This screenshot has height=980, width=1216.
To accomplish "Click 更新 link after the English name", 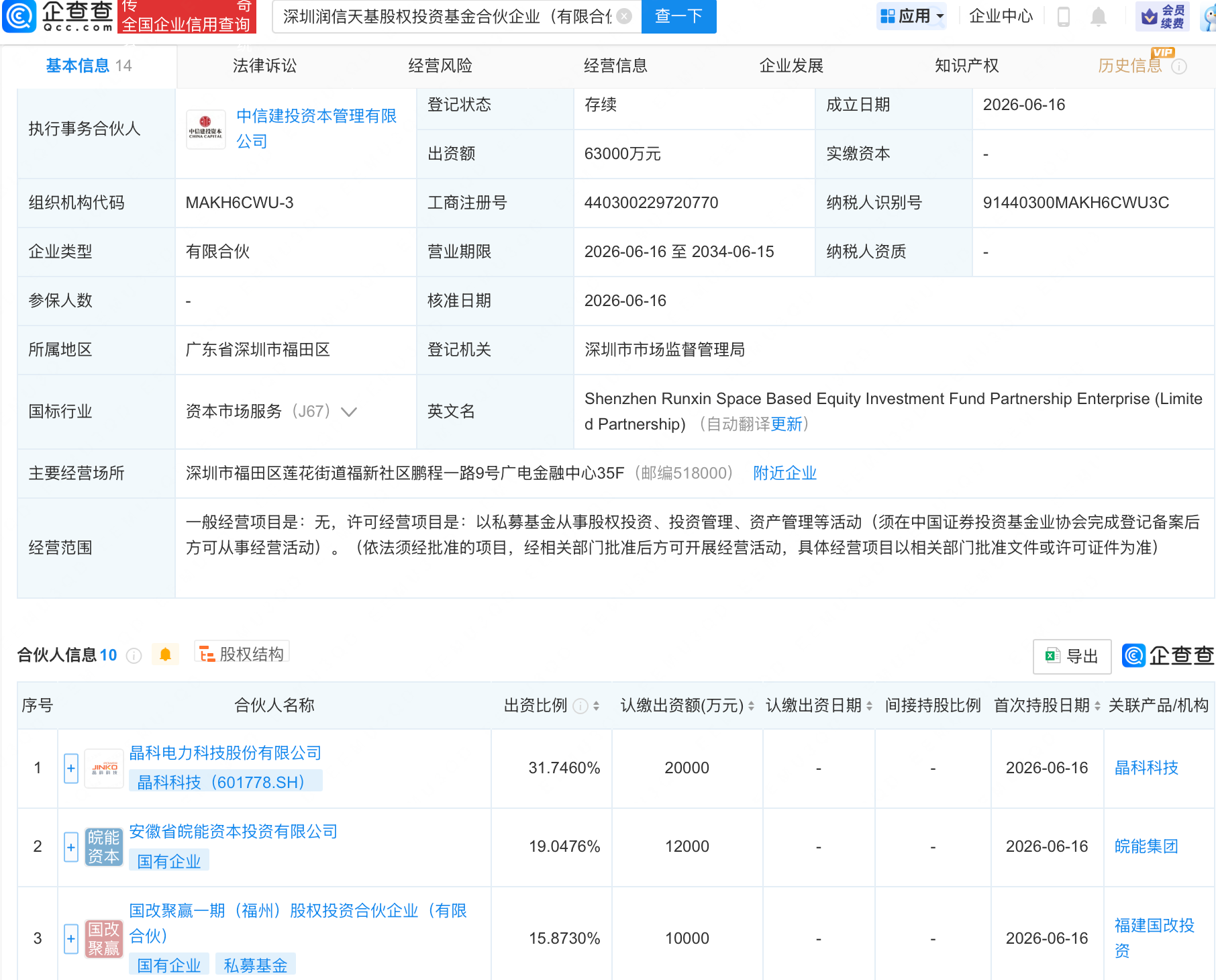I will point(787,424).
